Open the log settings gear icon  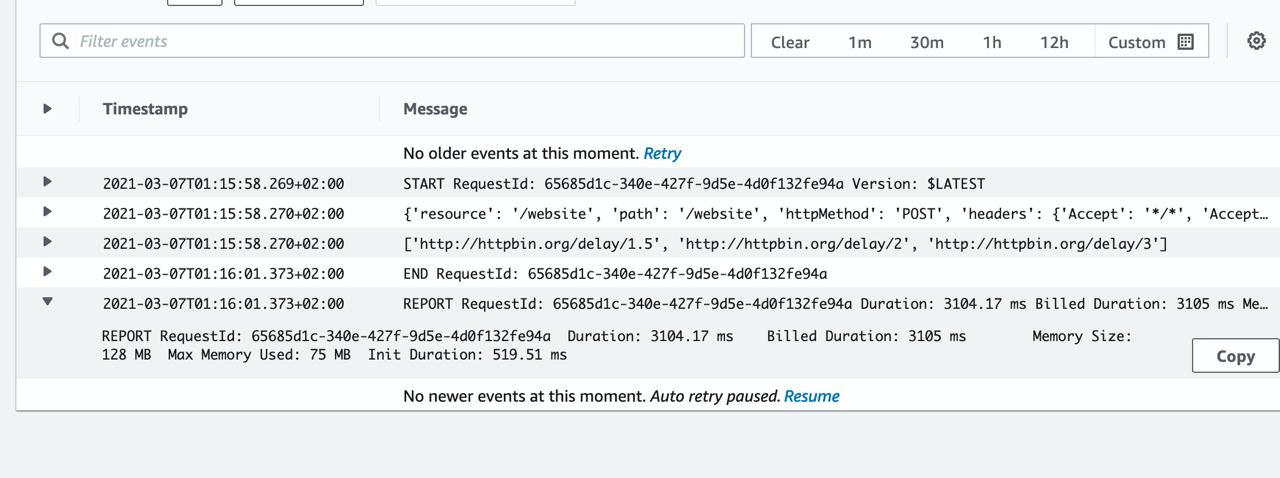pos(1256,41)
